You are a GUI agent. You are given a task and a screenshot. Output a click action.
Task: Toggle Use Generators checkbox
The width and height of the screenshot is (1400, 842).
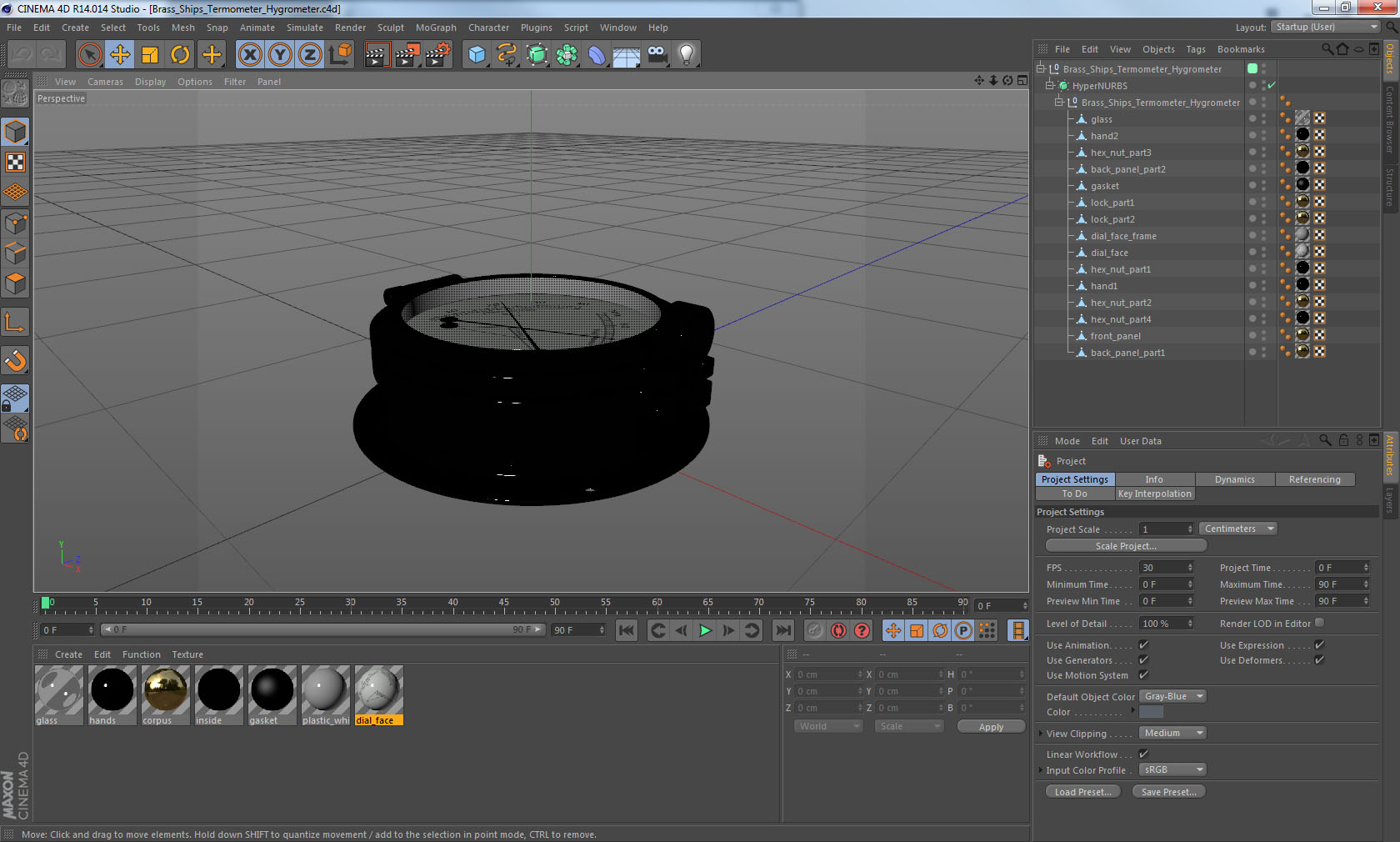coord(1143,659)
